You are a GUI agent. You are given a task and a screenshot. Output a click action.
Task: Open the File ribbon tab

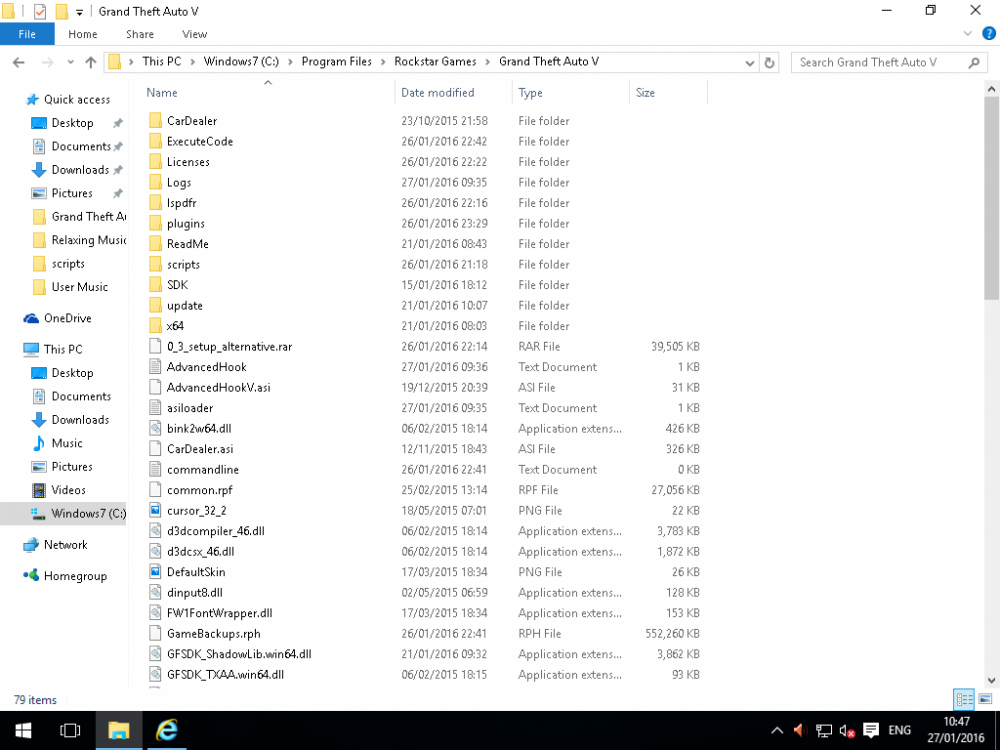point(27,34)
